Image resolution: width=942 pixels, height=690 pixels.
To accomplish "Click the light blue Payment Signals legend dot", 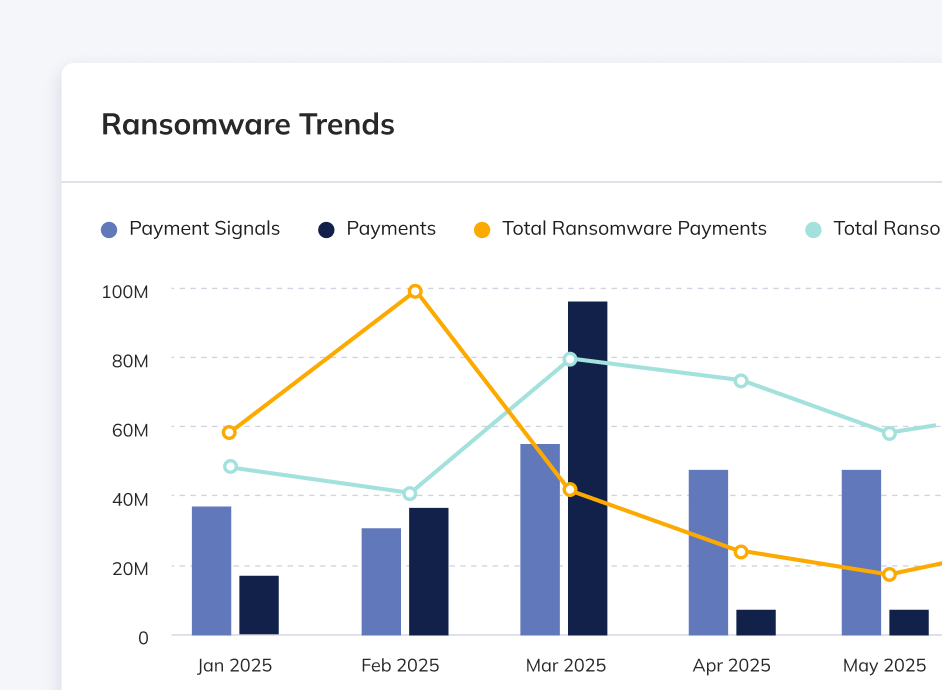I will pos(110,230).
